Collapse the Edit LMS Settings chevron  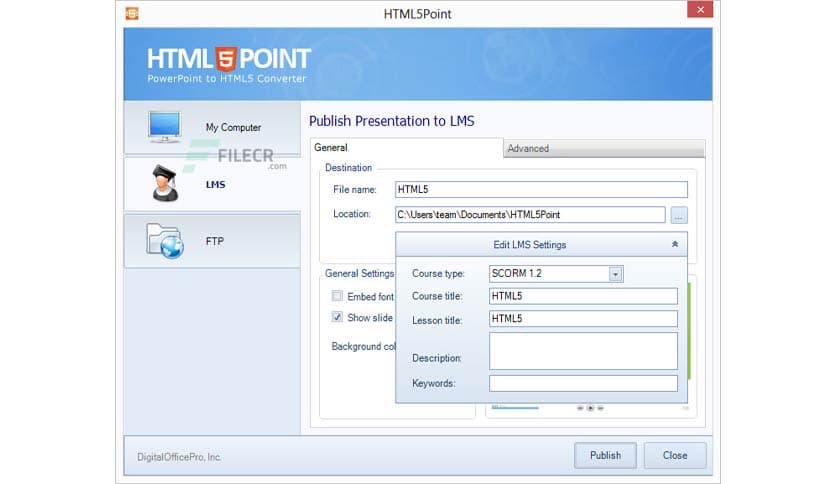pos(674,244)
